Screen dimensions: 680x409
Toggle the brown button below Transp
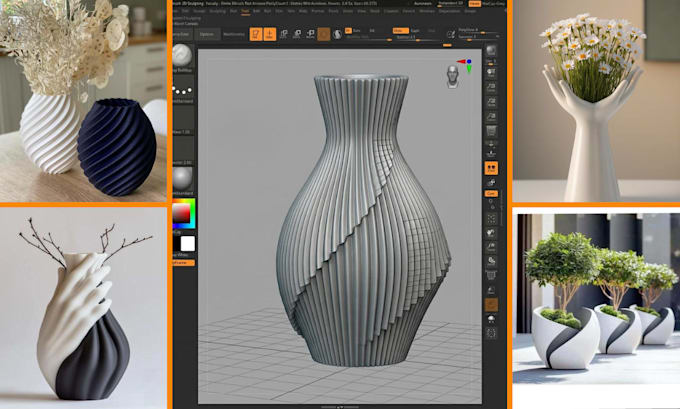[491, 304]
